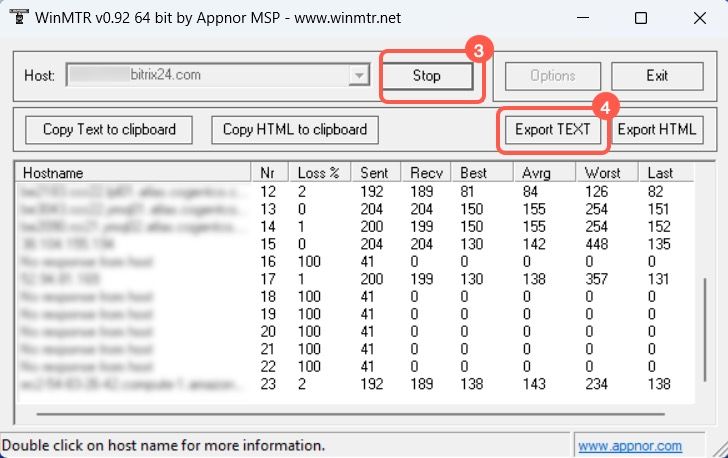The height and width of the screenshot is (458, 728).
Task: Click the Loss % column header
Action: point(319,173)
